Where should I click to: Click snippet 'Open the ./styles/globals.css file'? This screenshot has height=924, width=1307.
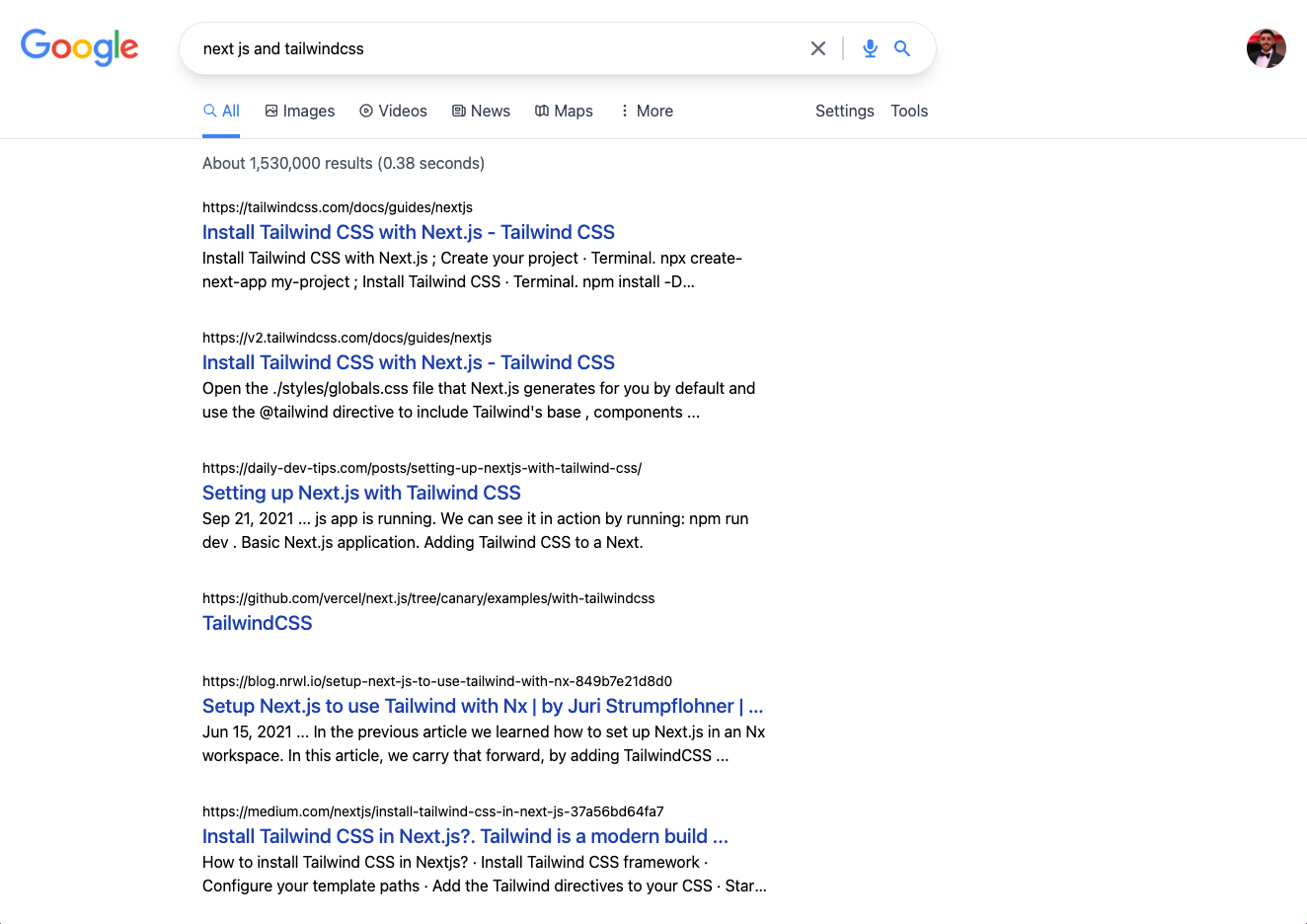click(x=479, y=400)
